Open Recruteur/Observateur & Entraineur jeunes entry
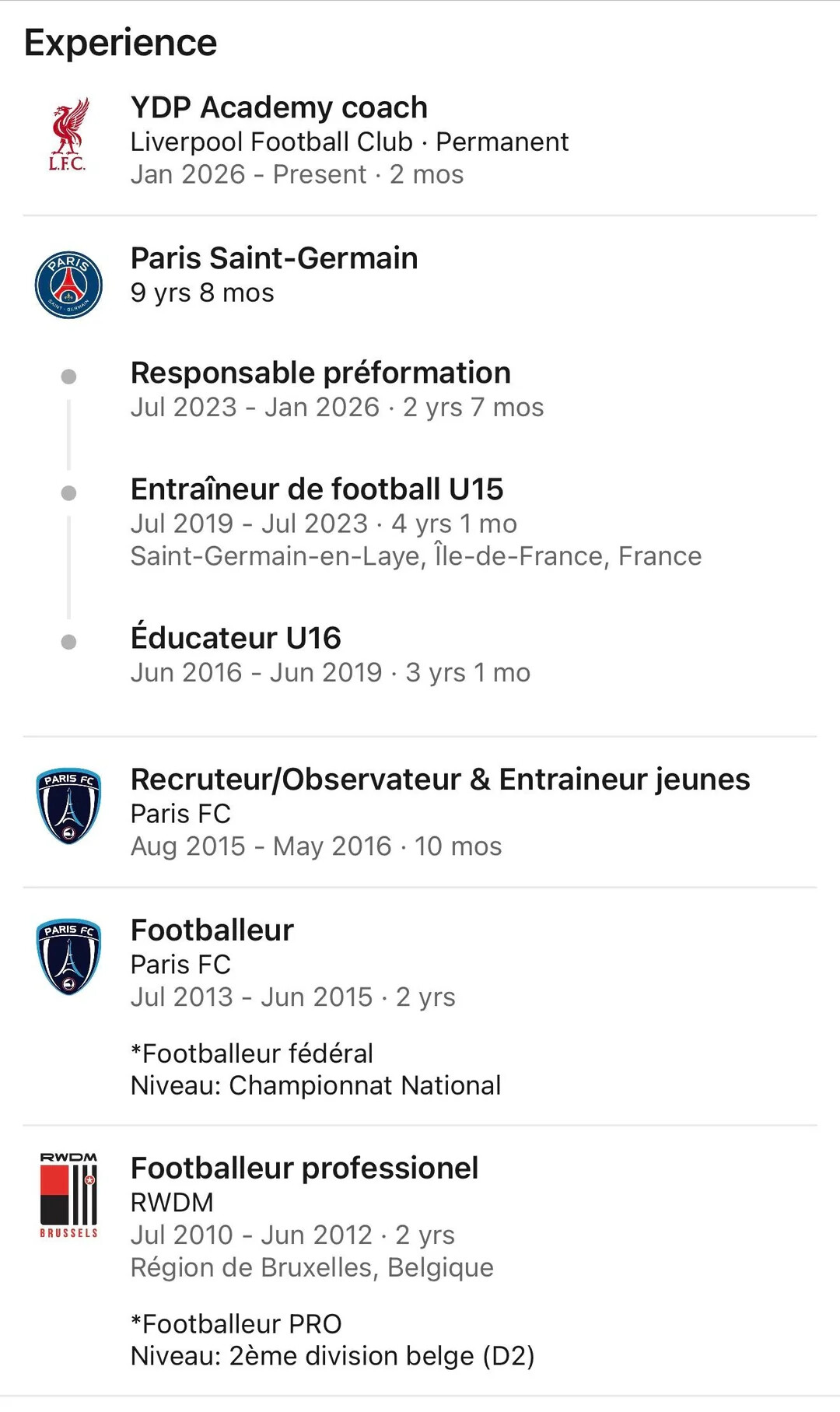The height and width of the screenshot is (1412, 840). 440,780
